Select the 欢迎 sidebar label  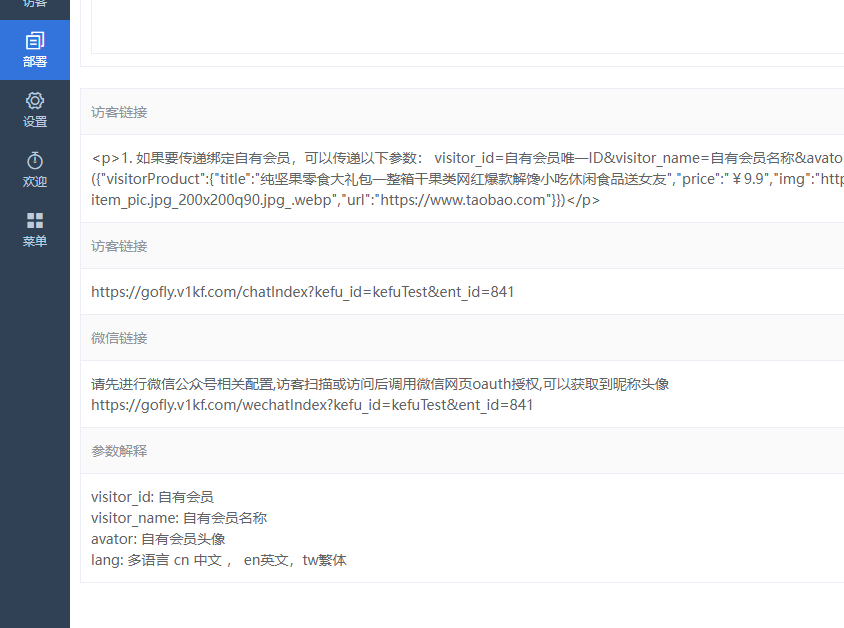(x=35, y=181)
